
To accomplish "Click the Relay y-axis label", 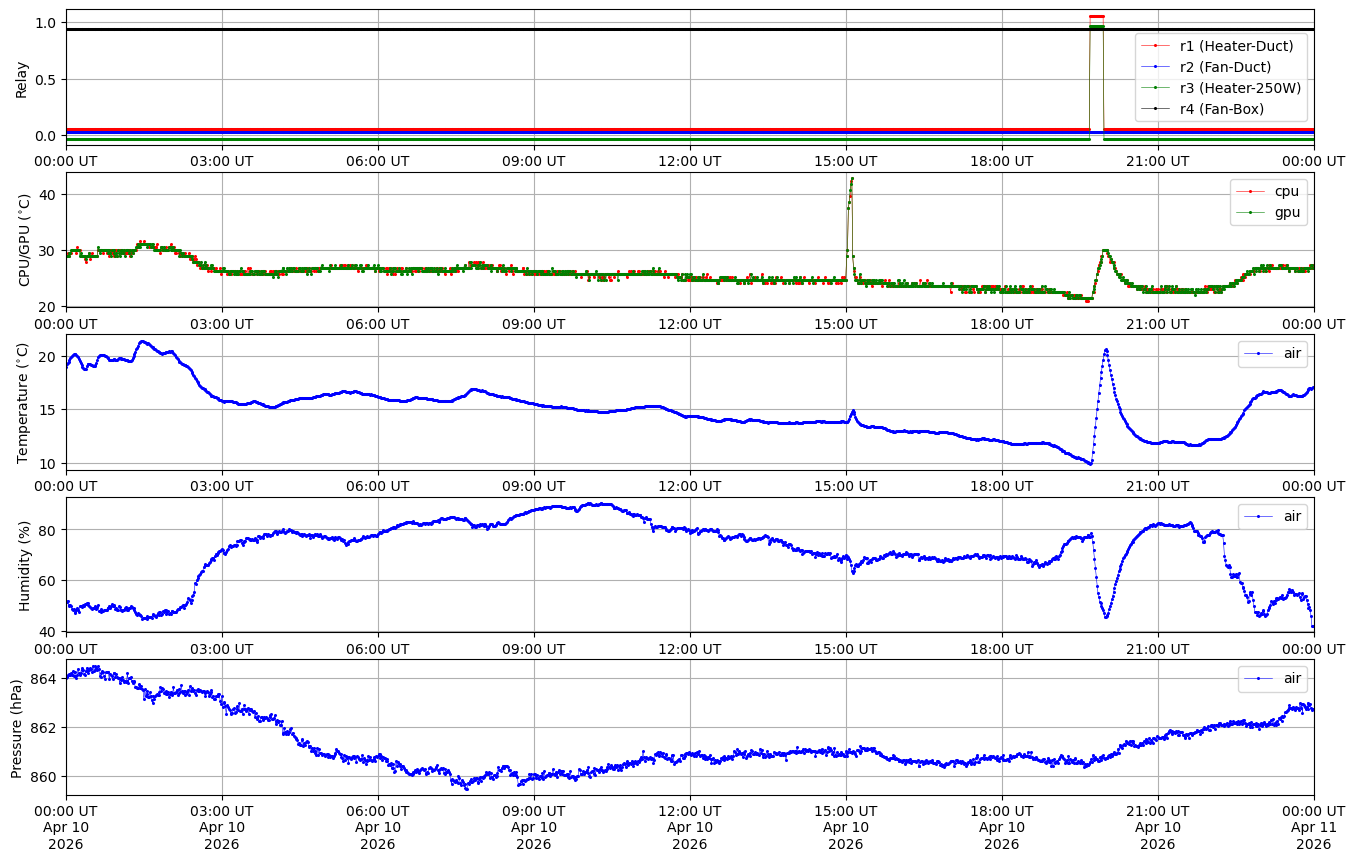I will (21, 79).
